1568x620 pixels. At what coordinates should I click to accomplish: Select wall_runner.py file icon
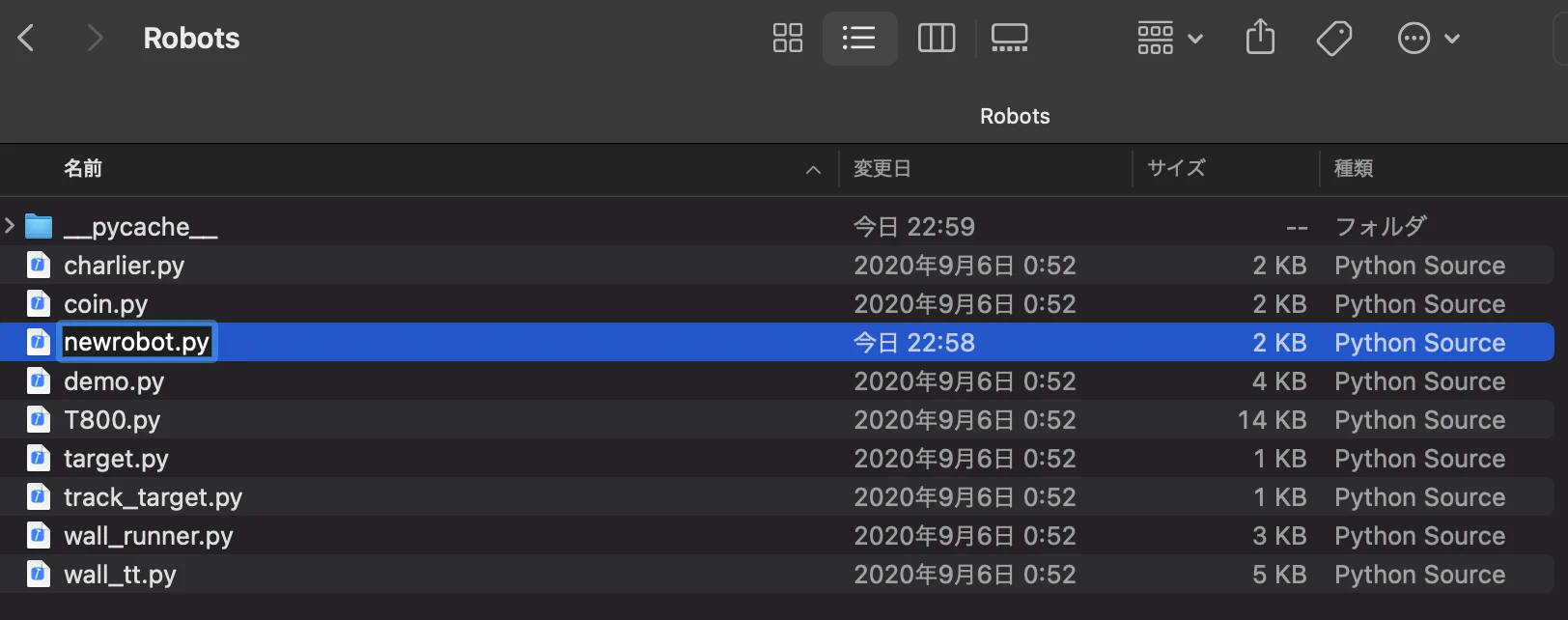point(38,535)
